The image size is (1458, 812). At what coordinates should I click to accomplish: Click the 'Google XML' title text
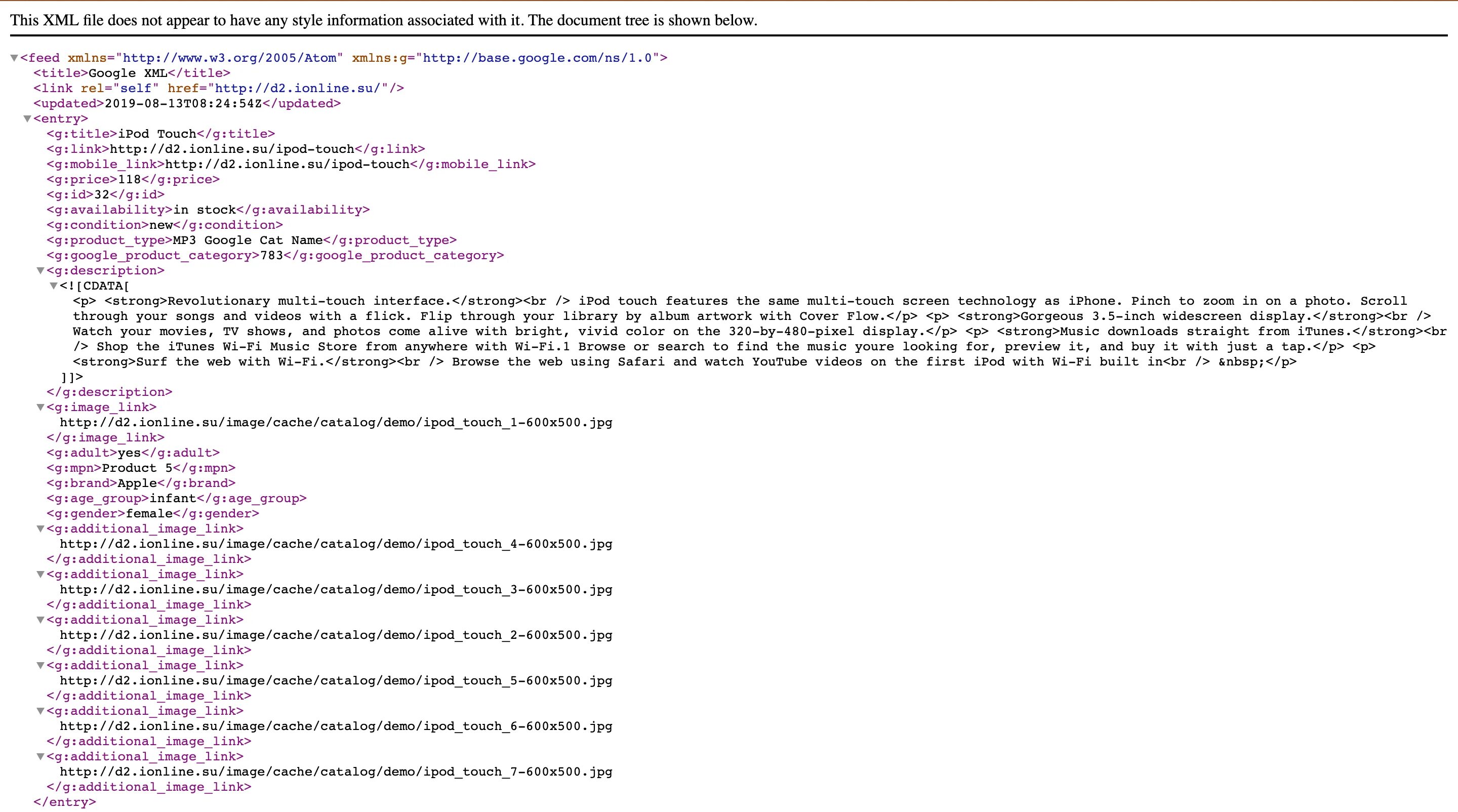pyautogui.click(x=128, y=73)
